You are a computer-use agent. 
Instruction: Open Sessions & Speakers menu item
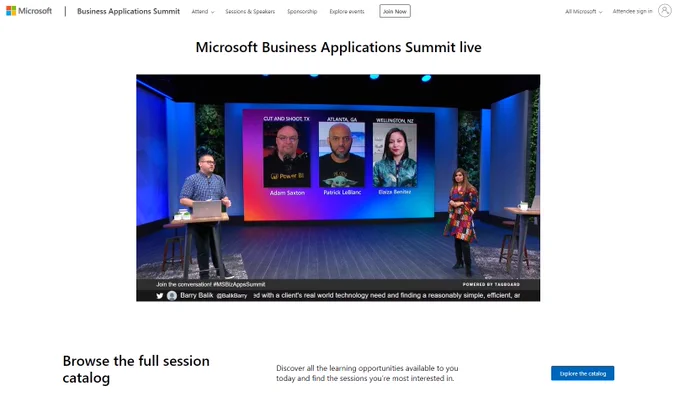250,12
